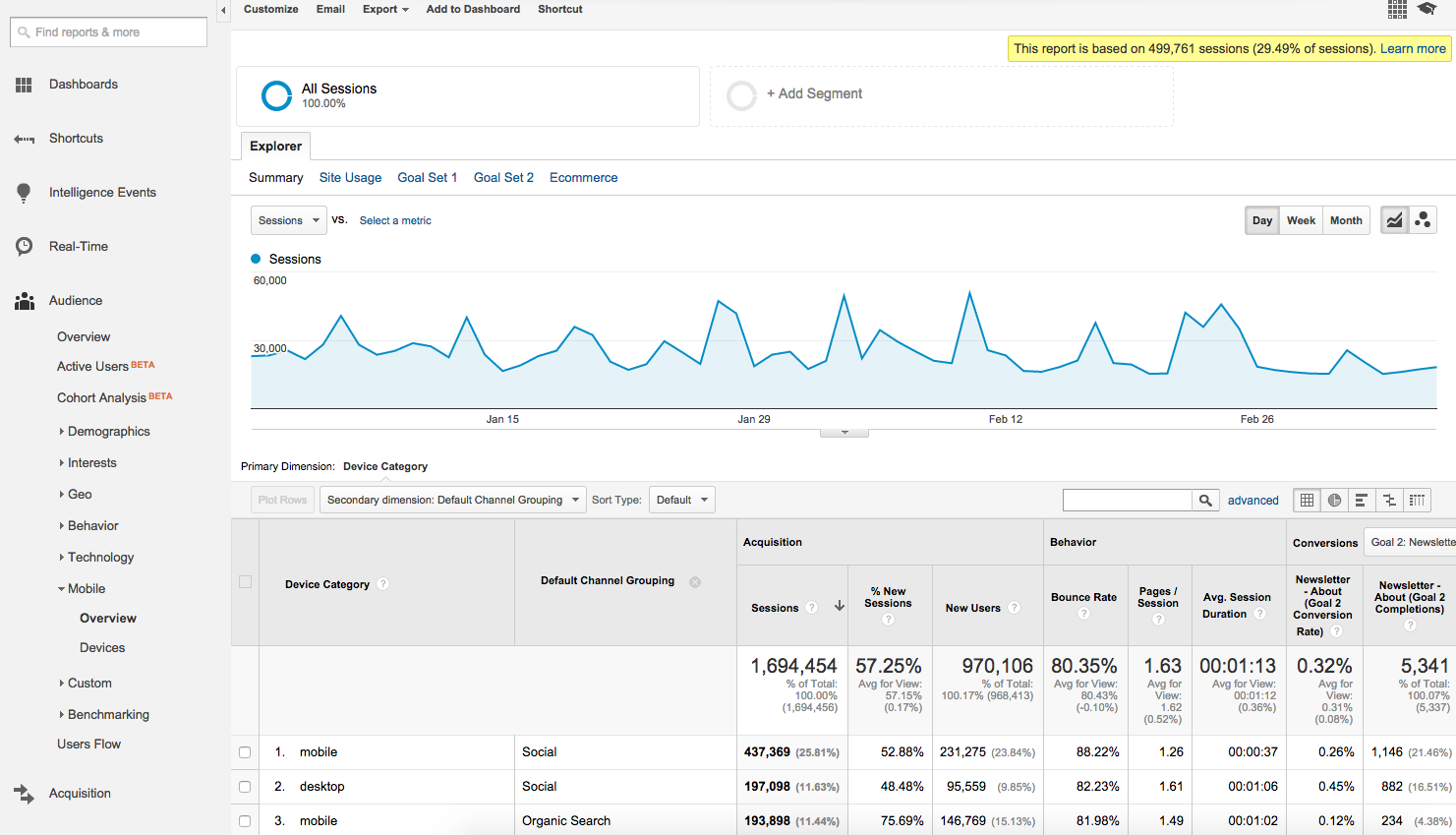Switch table to pivot view
This screenshot has height=835, width=1456.
click(1417, 501)
